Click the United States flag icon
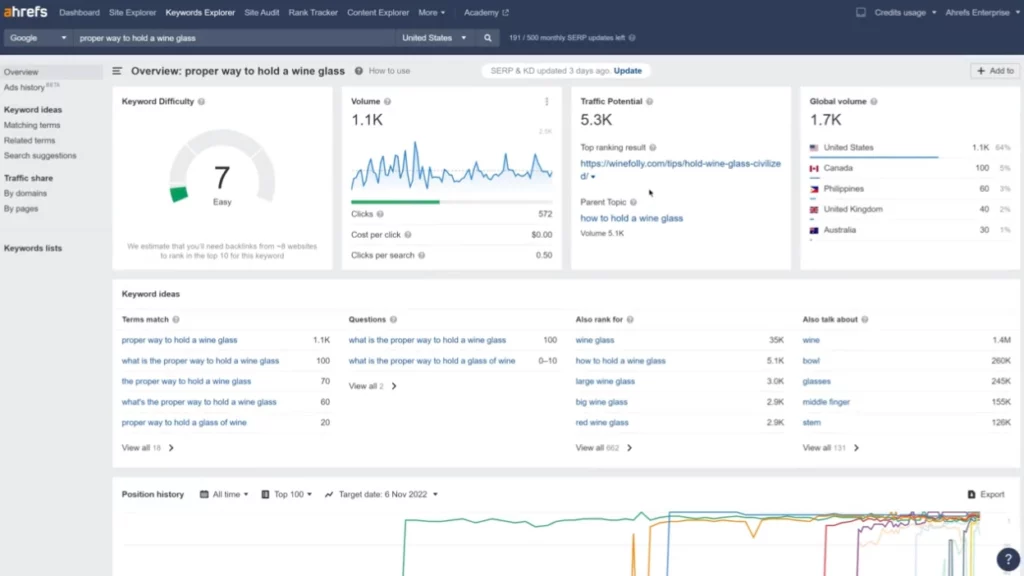The height and width of the screenshot is (576, 1024). pyautogui.click(x=814, y=148)
